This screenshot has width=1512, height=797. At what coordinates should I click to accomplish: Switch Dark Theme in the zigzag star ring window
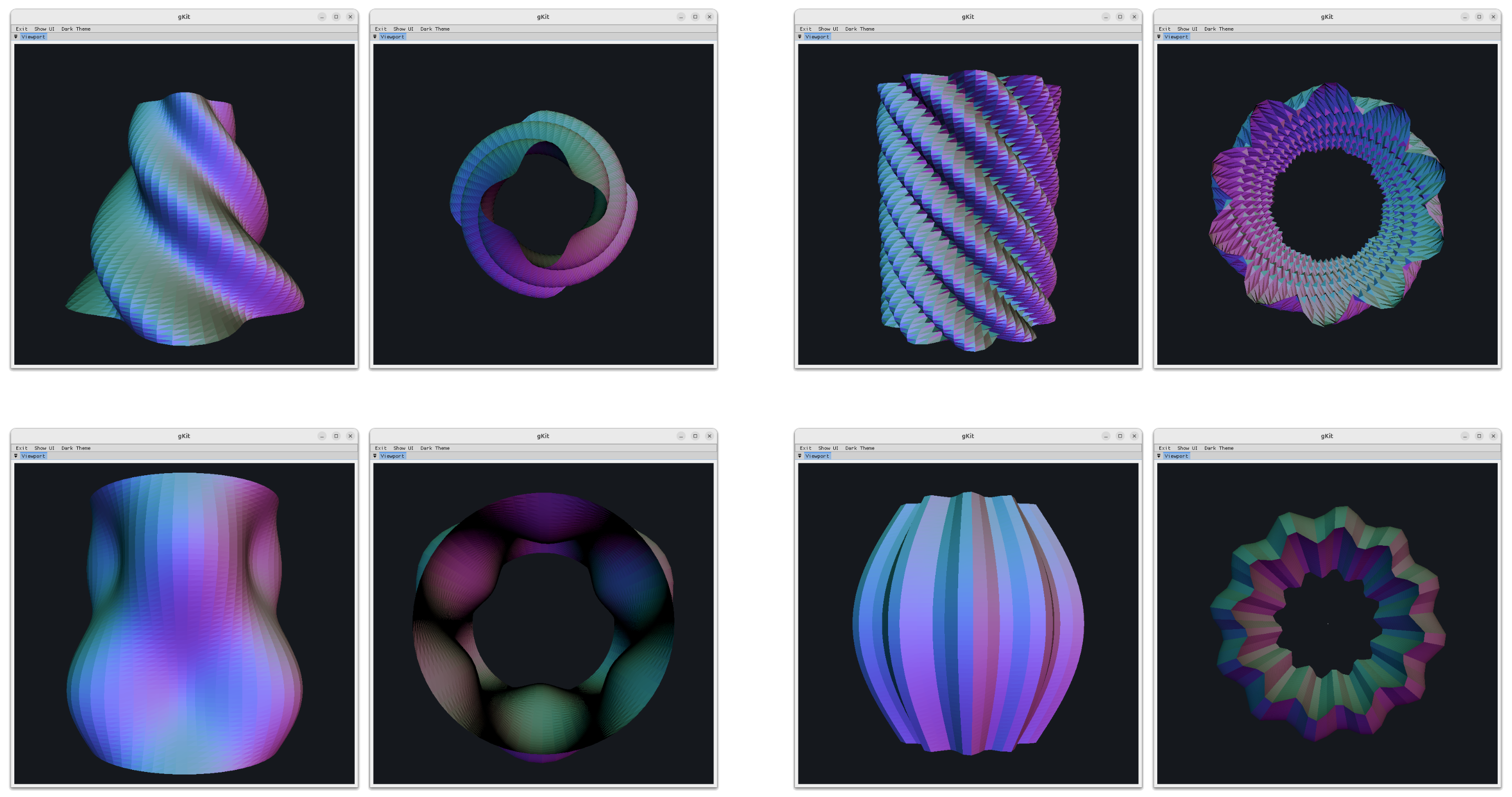pyautogui.click(x=1219, y=448)
